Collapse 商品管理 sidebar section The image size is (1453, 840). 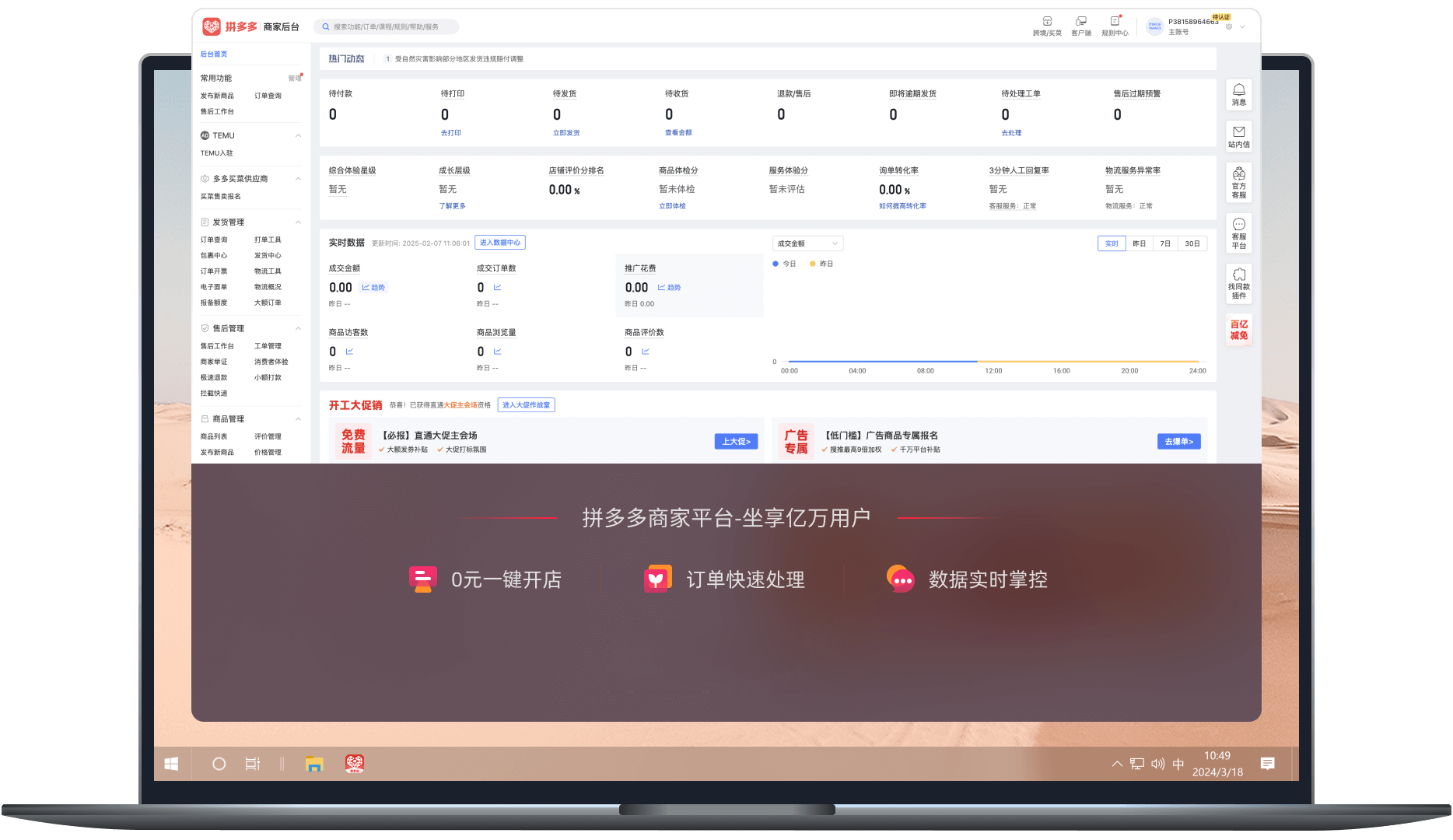[298, 419]
